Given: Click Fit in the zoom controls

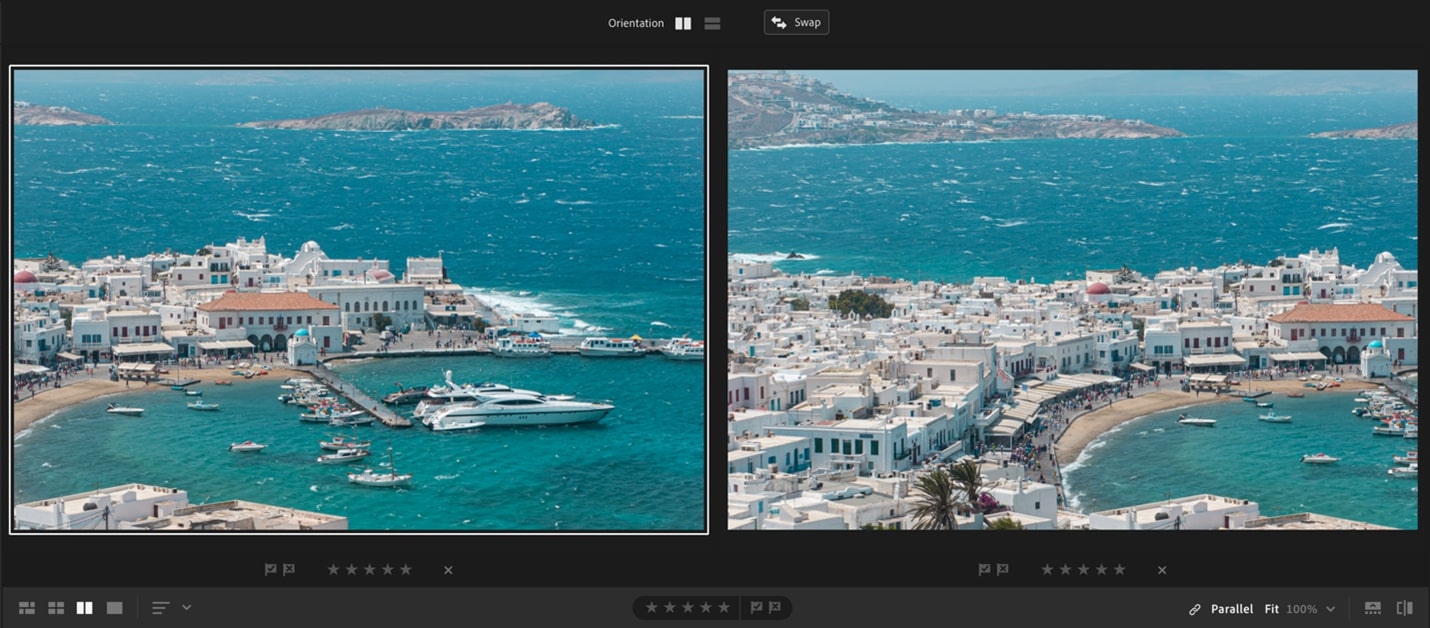Looking at the screenshot, I should (x=1272, y=608).
